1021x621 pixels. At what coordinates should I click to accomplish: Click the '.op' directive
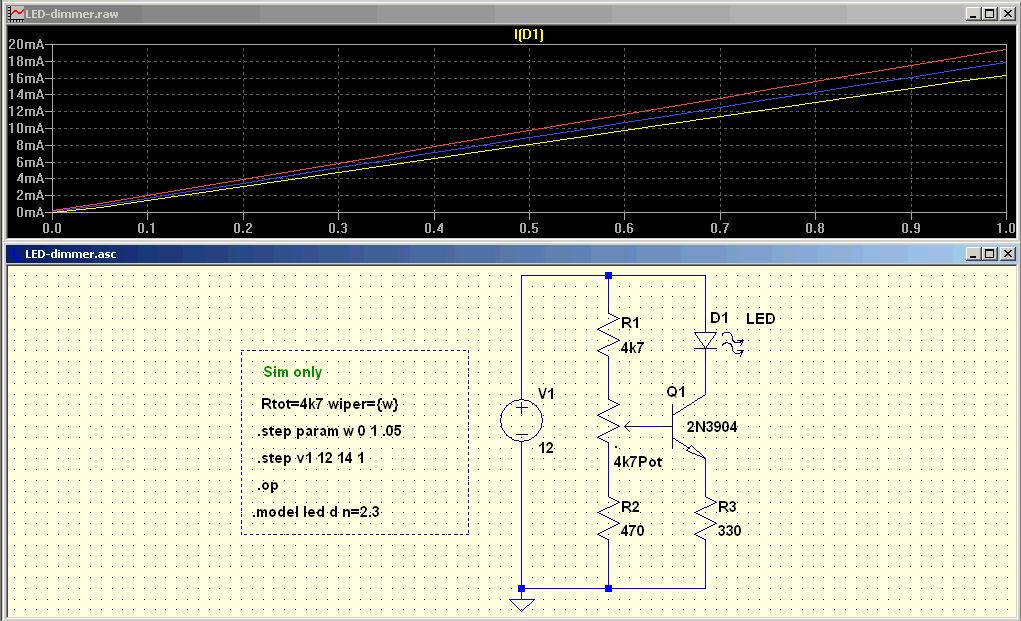pyautogui.click(x=268, y=486)
